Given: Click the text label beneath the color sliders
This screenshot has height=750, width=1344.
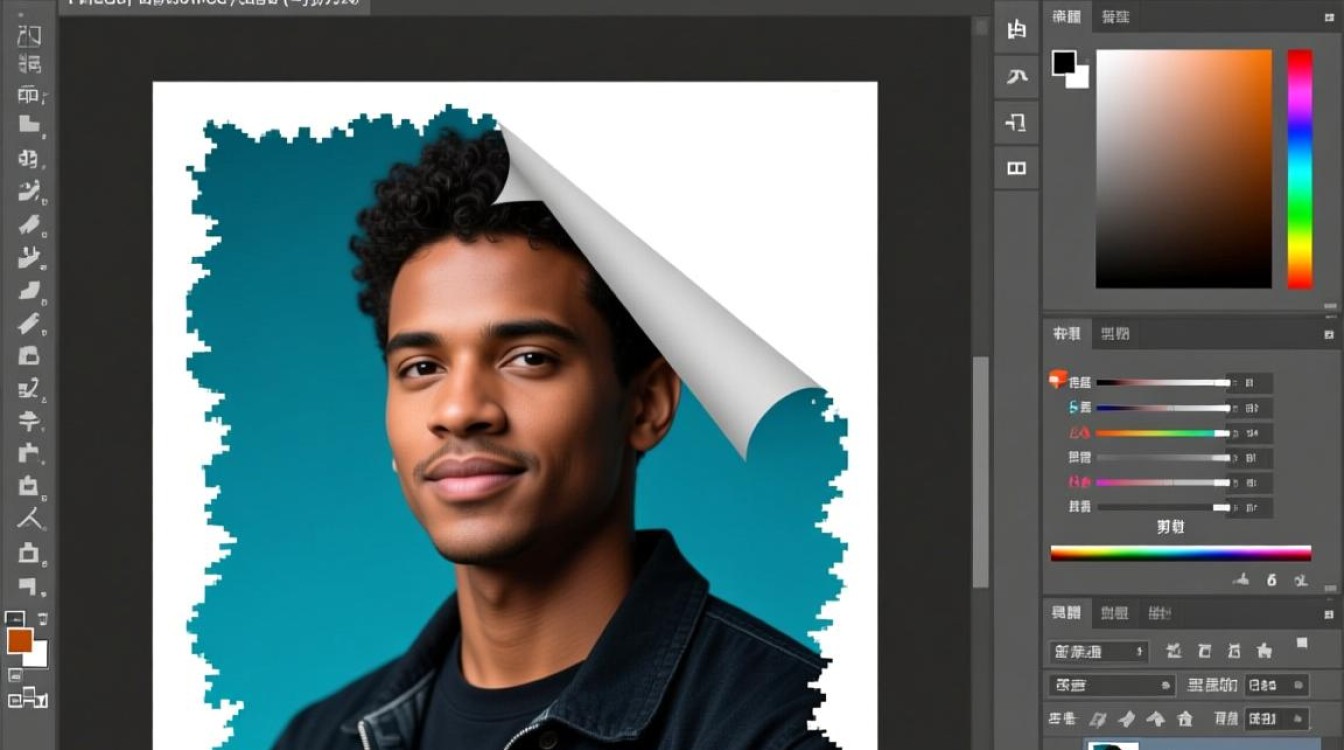Looking at the screenshot, I should pyautogui.click(x=1170, y=527).
